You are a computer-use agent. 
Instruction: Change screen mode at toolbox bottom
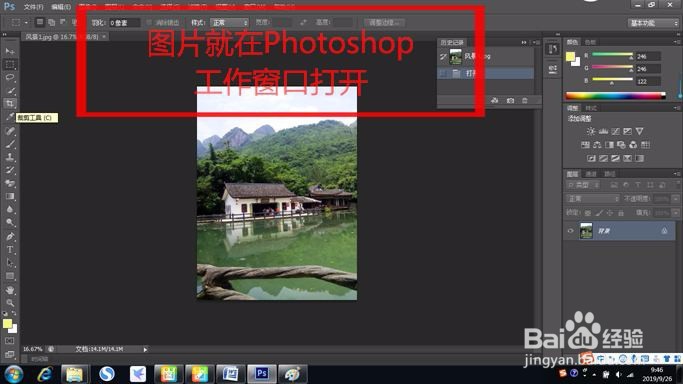pos(10,354)
